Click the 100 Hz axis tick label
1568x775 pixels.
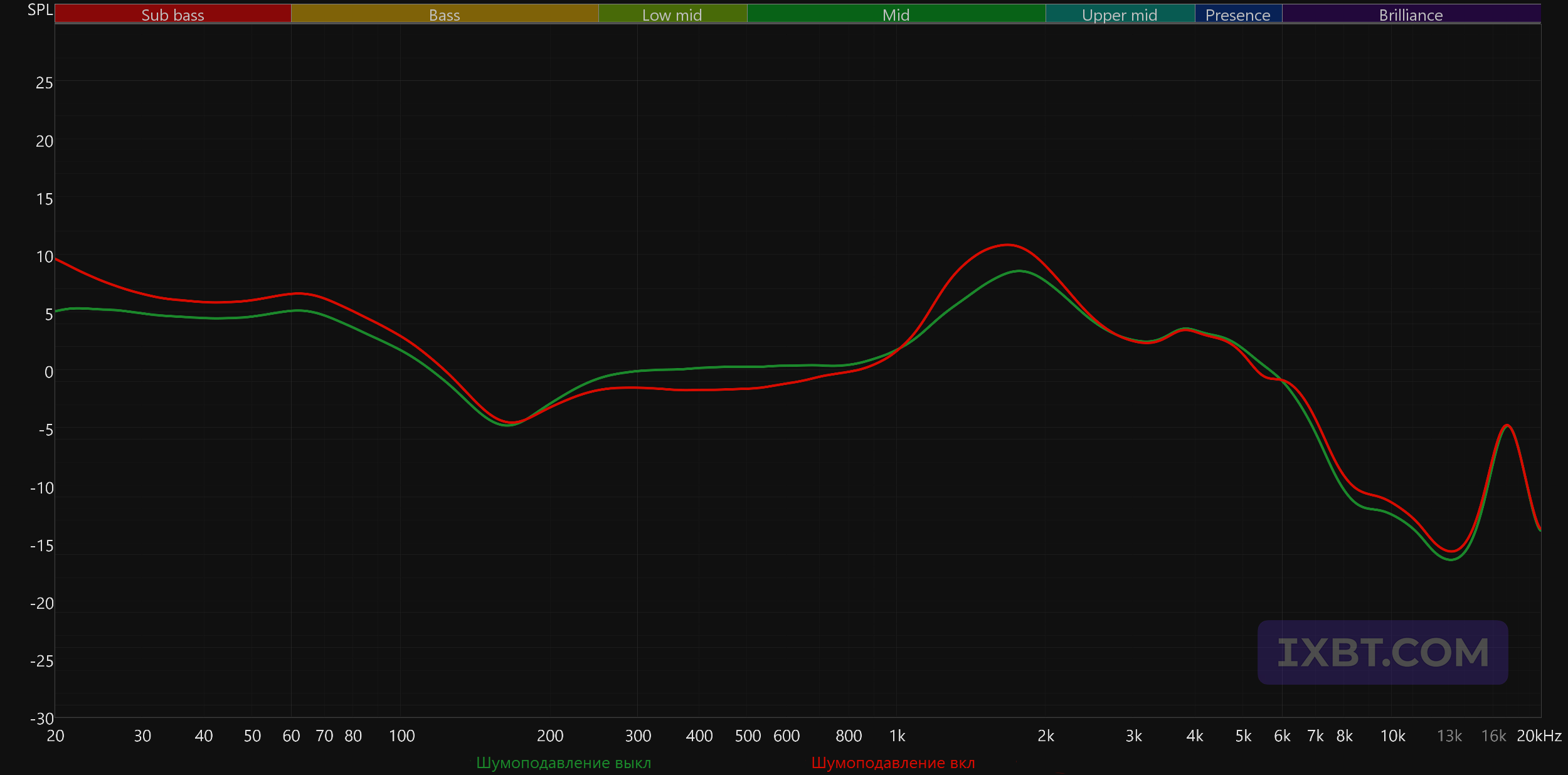(401, 736)
